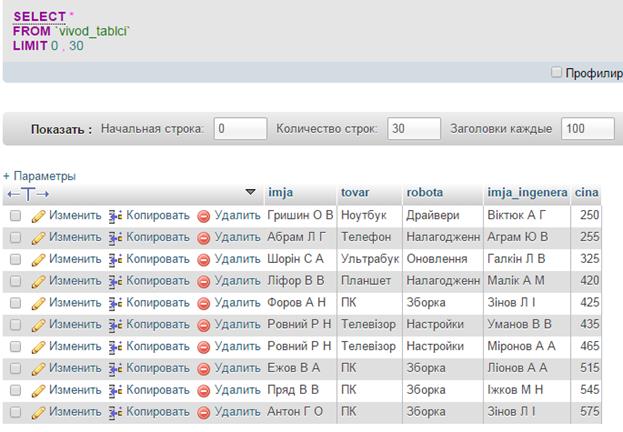Sort the table by robota column
The height and width of the screenshot is (432, 623).
[424, 192]
